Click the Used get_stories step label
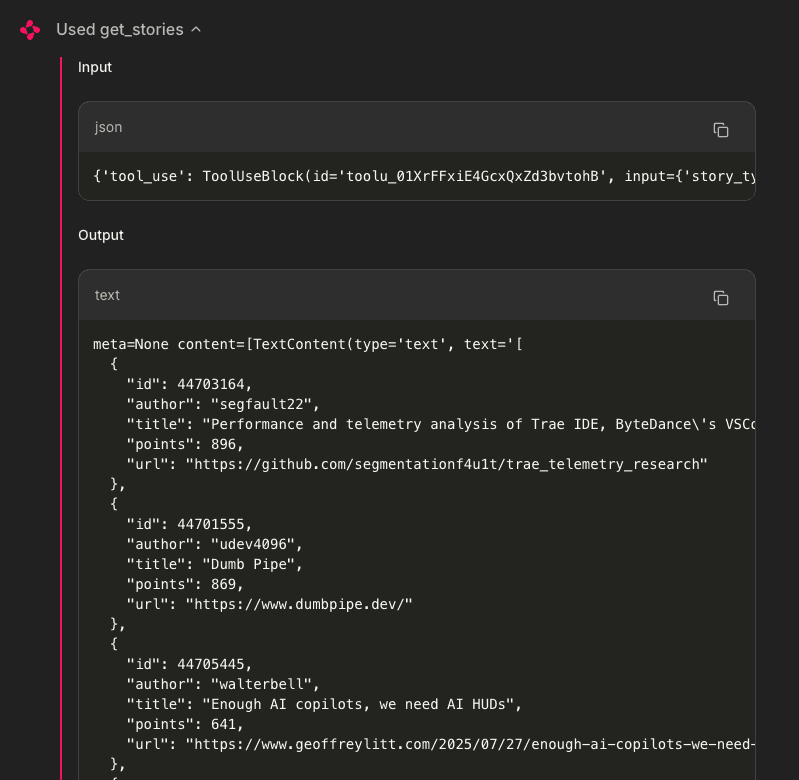Viewport: 799px width, 780px height. click(120, 30)
